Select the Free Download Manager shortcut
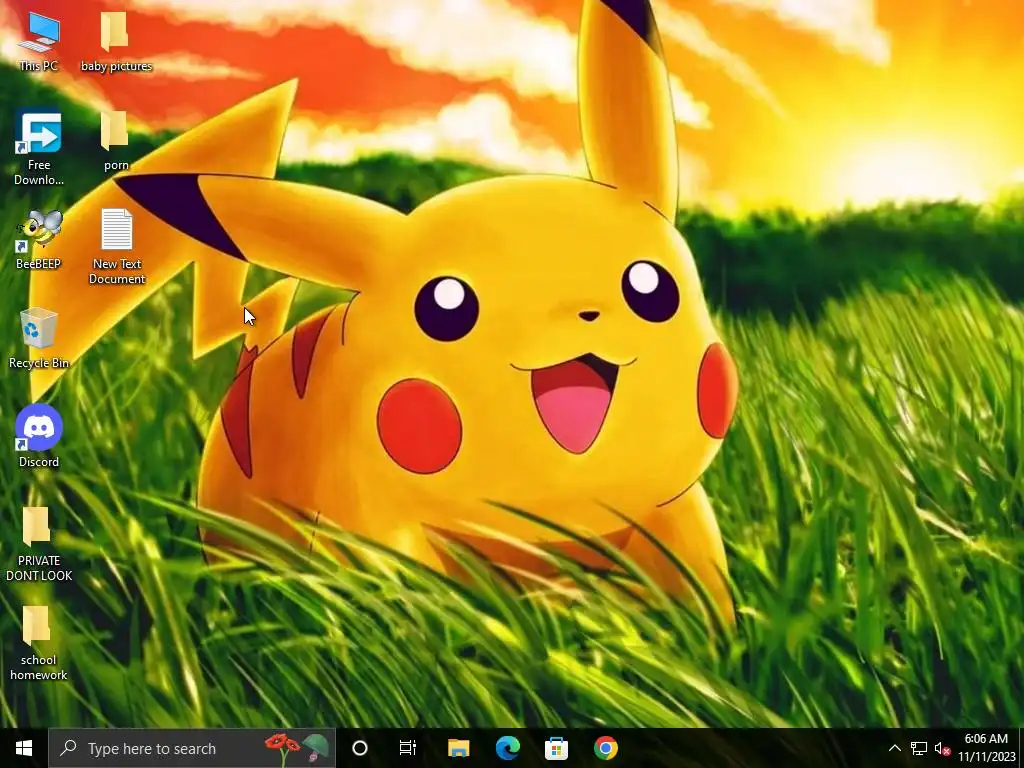Viewport: 1024px width, 768px height. [x=39, y=148]
